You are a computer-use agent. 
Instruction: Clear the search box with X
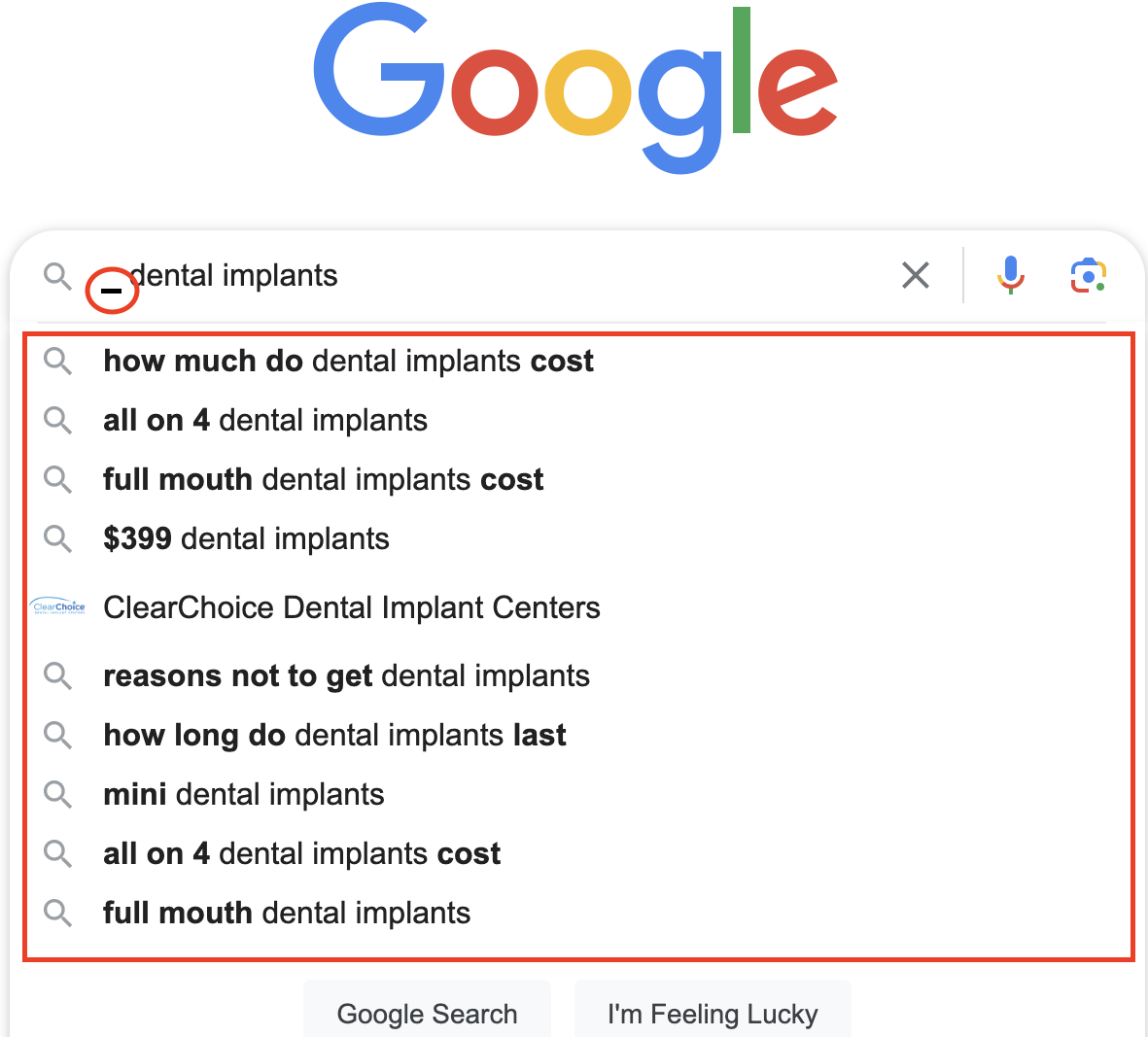(915, 275)
